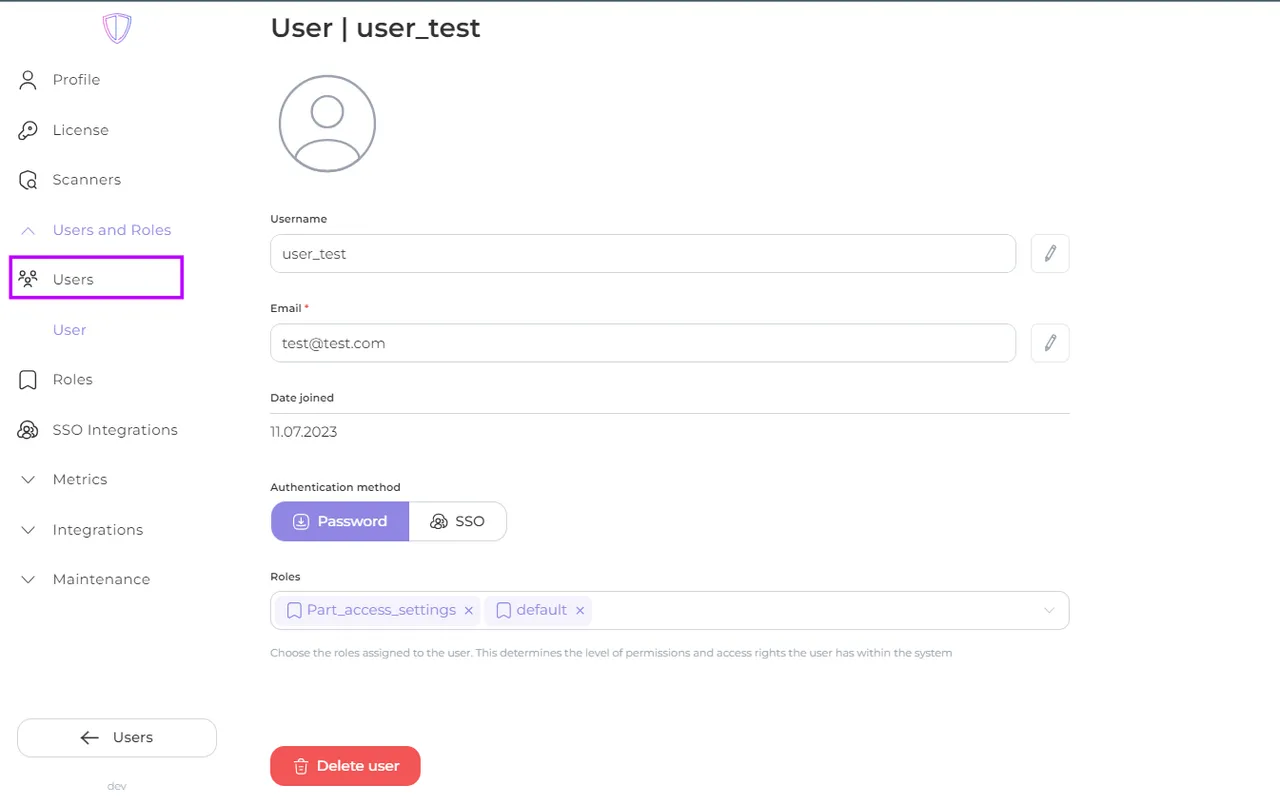Switch authentication method to SSO
This screenshot has height=803, width=1280.
458,521
